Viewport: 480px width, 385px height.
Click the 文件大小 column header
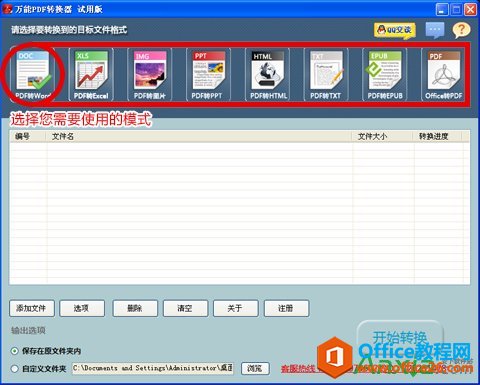click(382, 136)
